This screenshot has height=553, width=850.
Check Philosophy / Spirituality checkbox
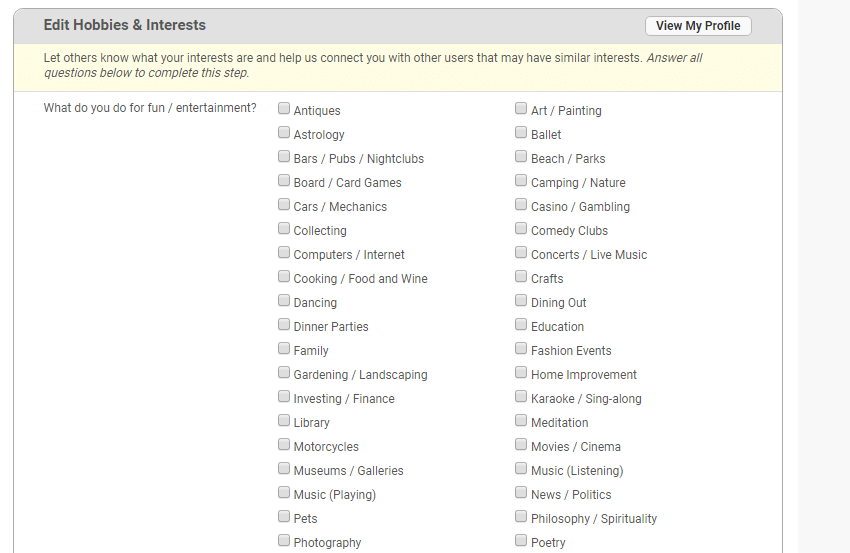click(521, 517)
